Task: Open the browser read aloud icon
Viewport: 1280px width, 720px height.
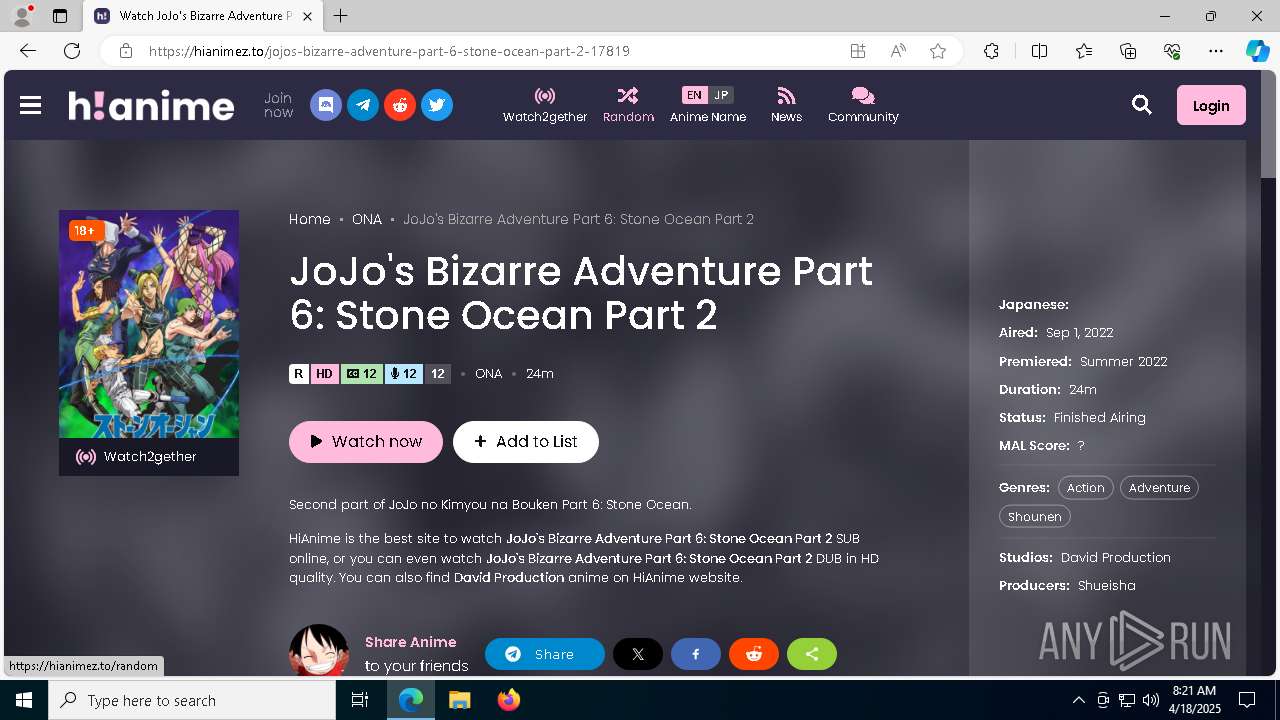Action: tap(898, 51)
